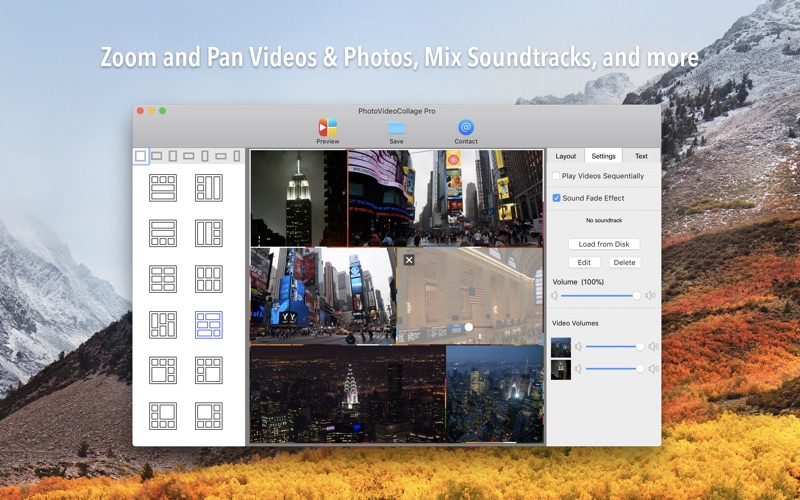Switch to the Text tab

(641, 156)
